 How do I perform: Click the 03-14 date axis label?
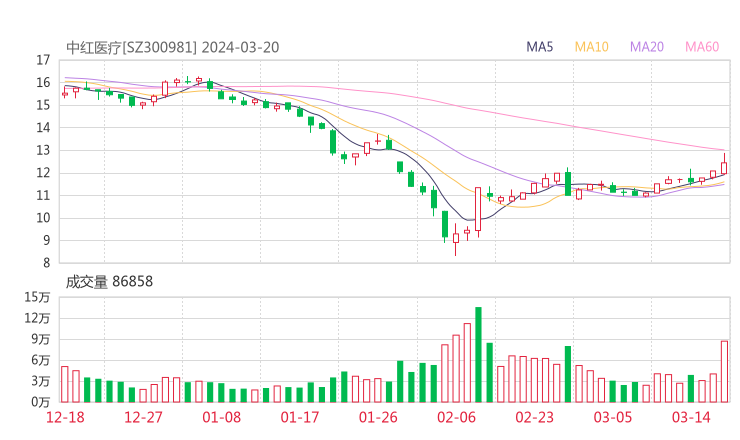coord(691,417)
